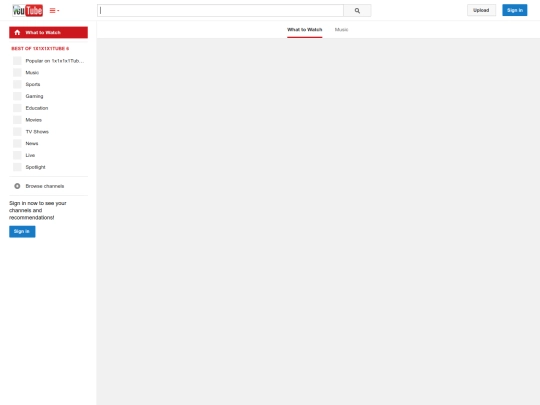Viewport: 540px width, 405px height.
Task: Click the Movies thumbnail icon
Action: click(17, 120)
